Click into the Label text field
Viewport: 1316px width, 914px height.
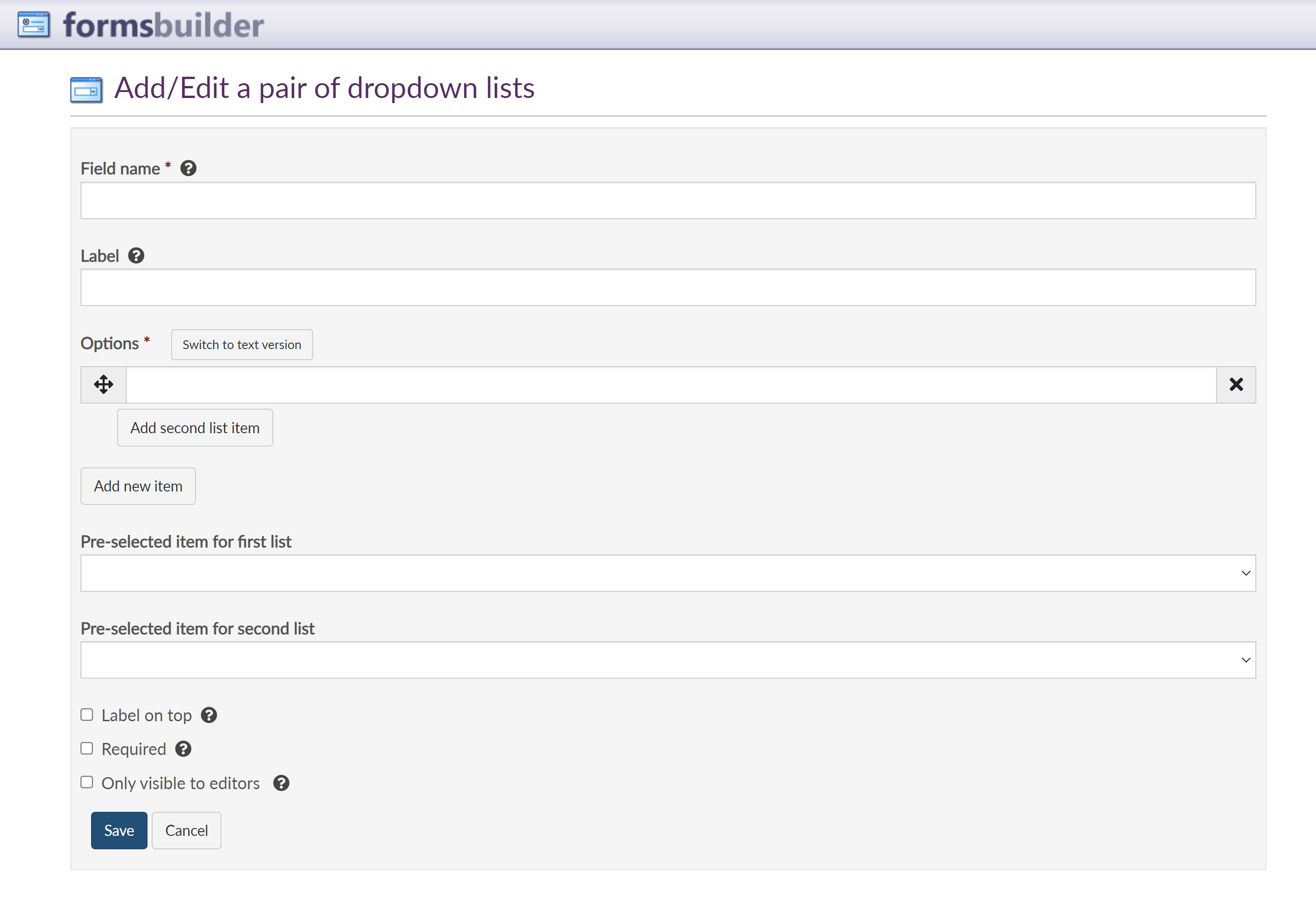click(x=668, y=288)
